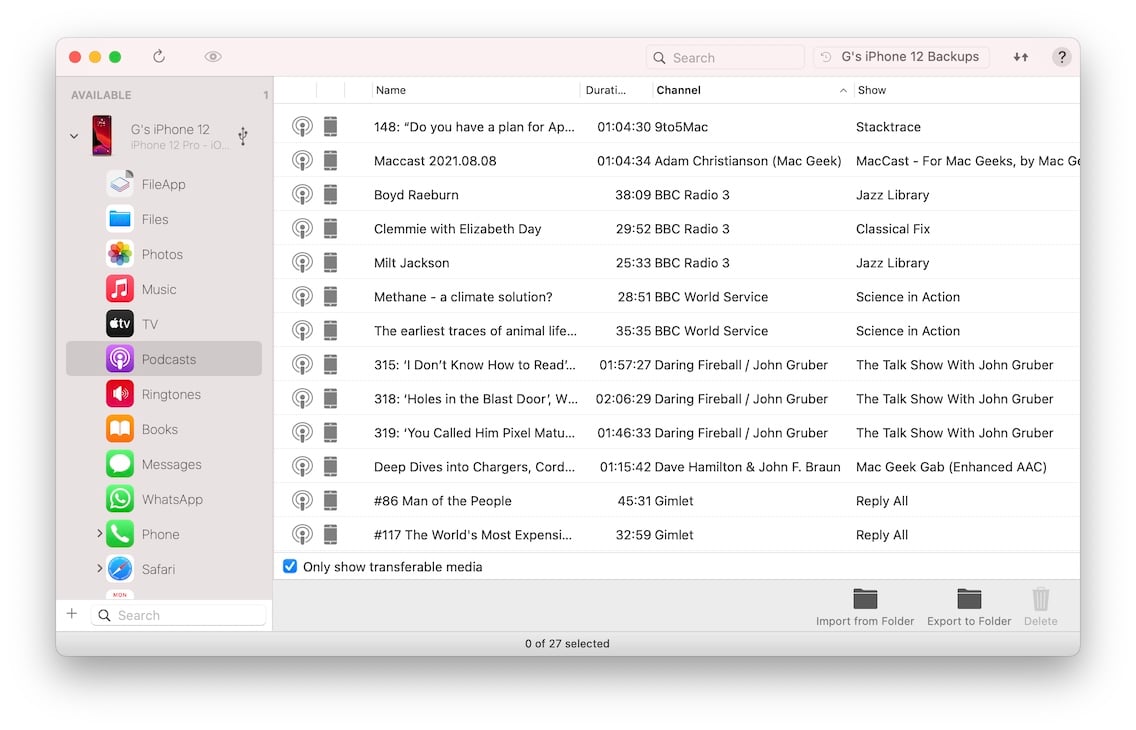1136x730 pixels.
Task: Click the refresh icon in toolbar
Action: coord(159,56)
